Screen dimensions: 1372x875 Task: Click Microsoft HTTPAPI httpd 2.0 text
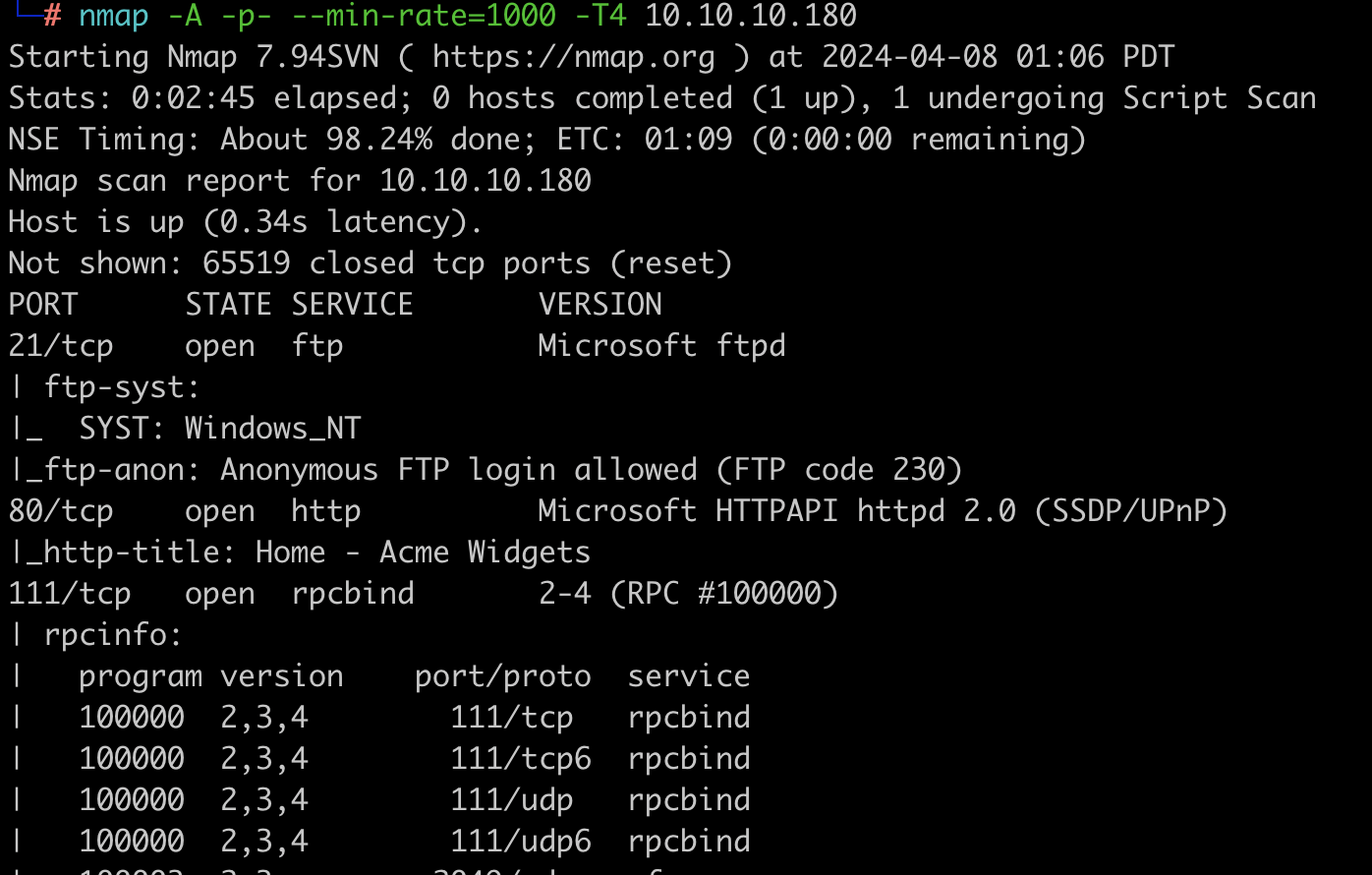[776, 511]
